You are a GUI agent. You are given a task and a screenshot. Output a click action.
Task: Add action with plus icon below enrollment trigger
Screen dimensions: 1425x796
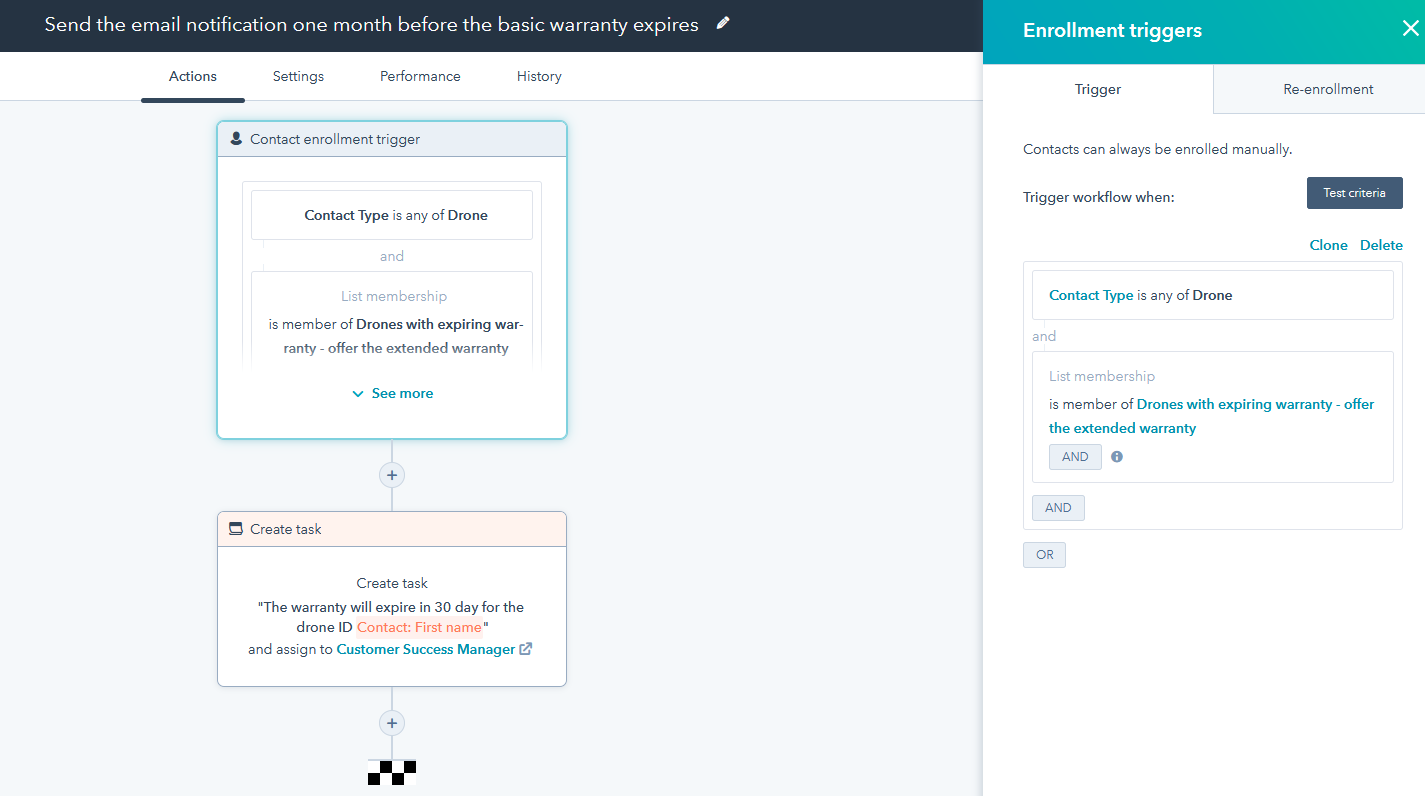click(392, 475)
